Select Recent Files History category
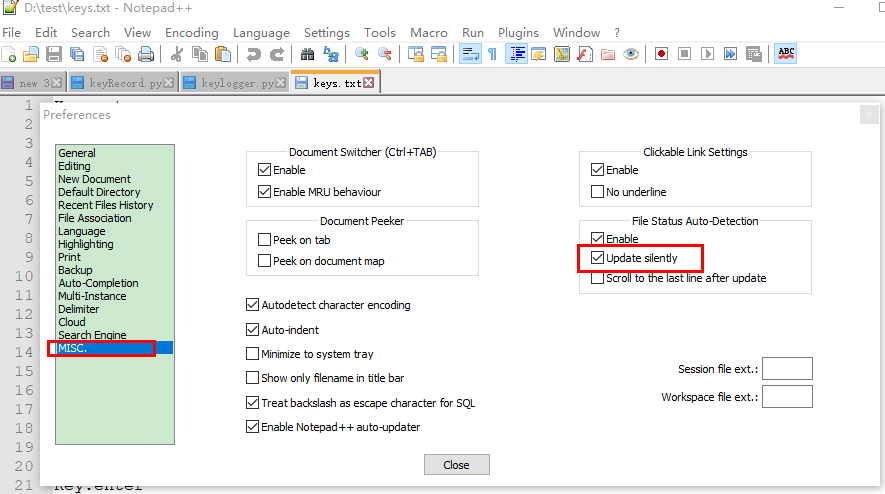Screen dimensions: 885x494 106,205
